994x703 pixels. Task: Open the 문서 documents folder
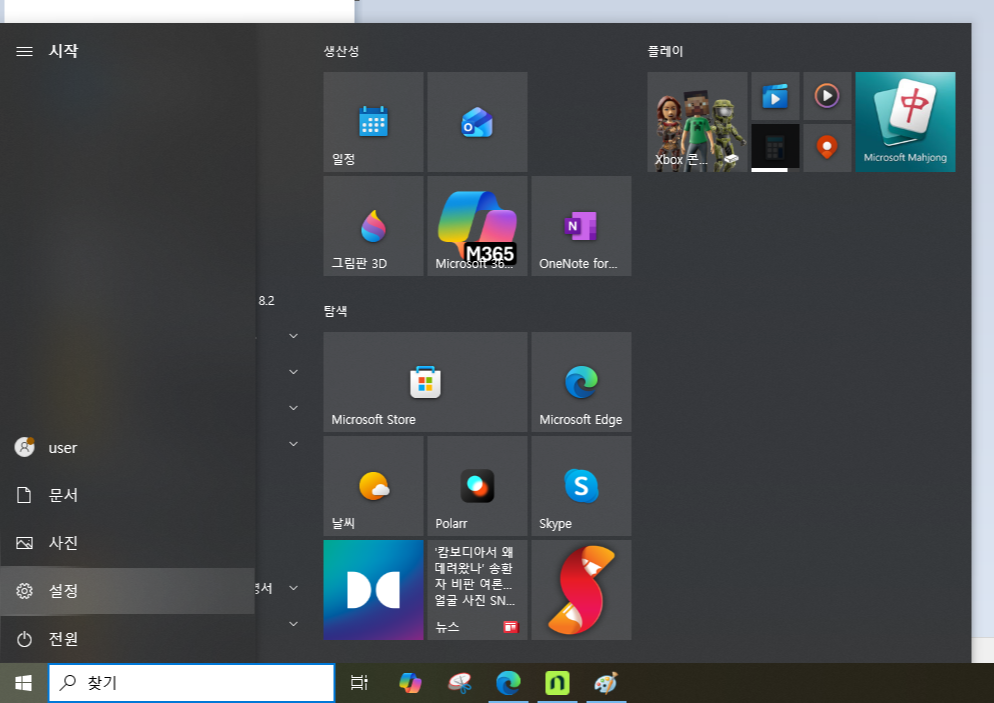click(127, 495)
